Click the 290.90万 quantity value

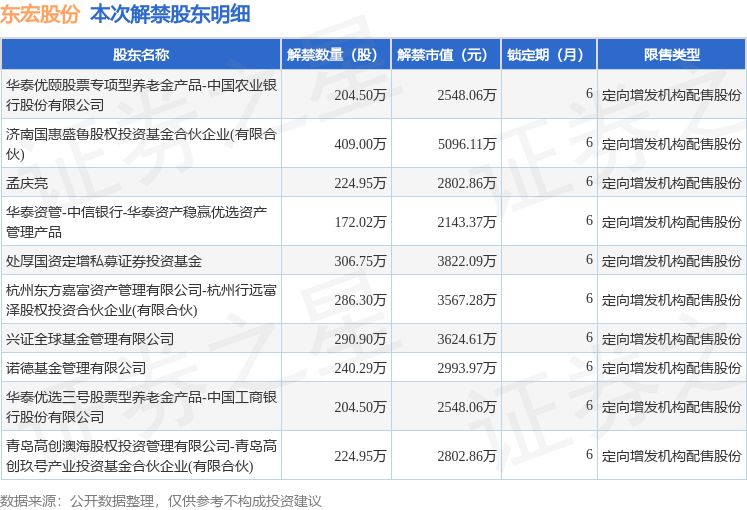pyautogui.click(x=360, y=339)
